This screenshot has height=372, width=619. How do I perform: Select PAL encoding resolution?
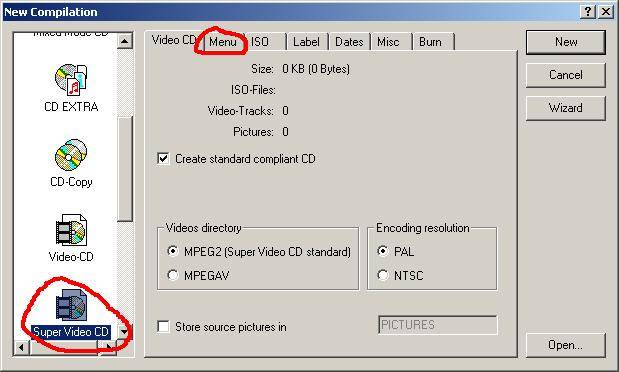click(x=383, y=251)
